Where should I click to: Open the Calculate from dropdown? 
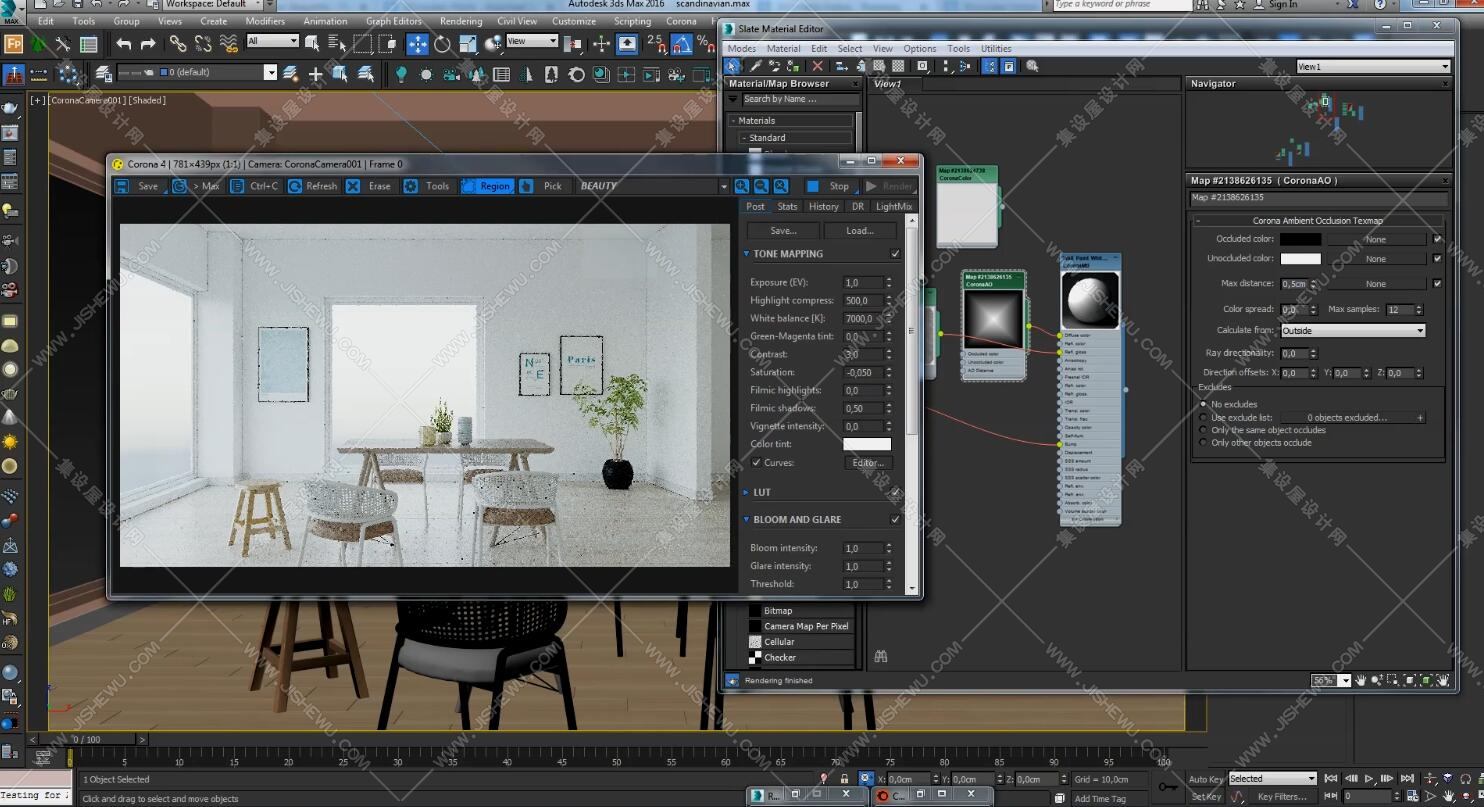[1353, 331]
